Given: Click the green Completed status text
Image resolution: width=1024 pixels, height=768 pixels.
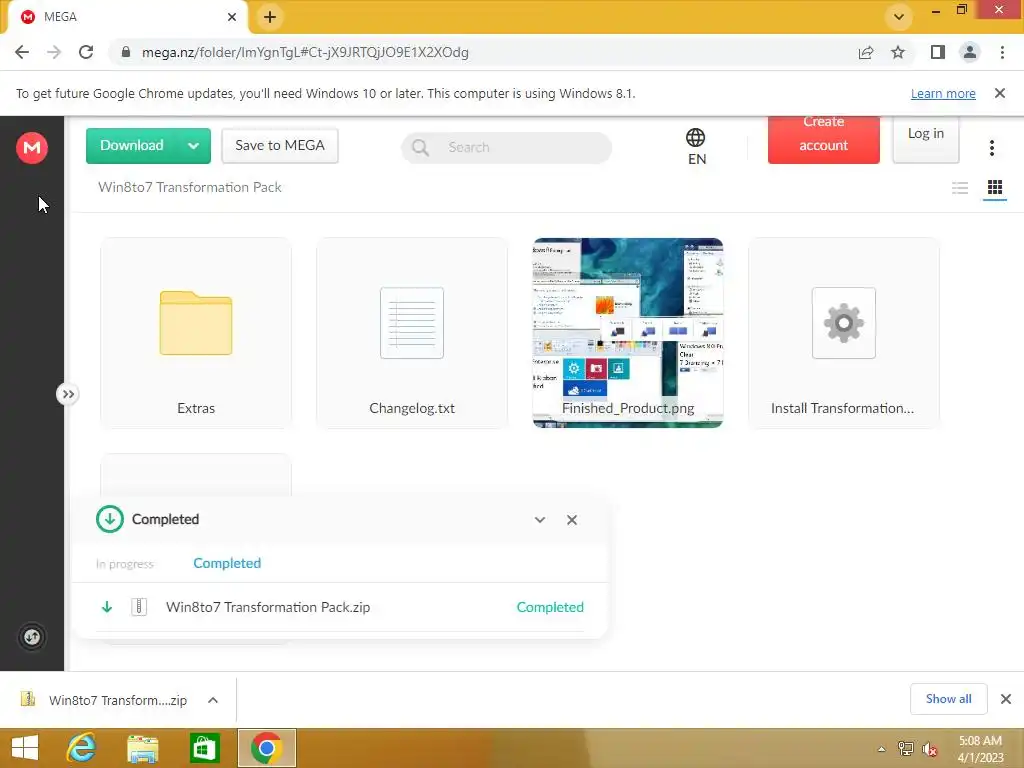Looking at the screenshot, I should click(550, 607).
